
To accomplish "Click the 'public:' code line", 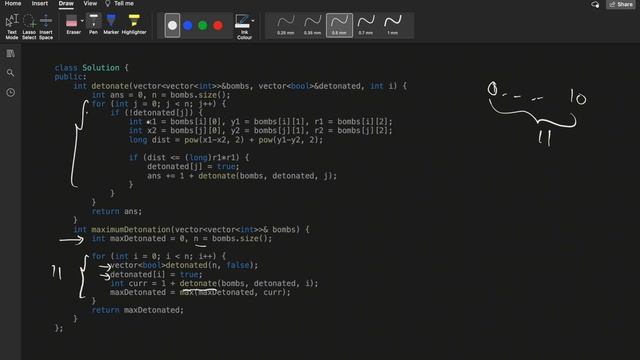I will pyautogui.click(x=71, y=77).
